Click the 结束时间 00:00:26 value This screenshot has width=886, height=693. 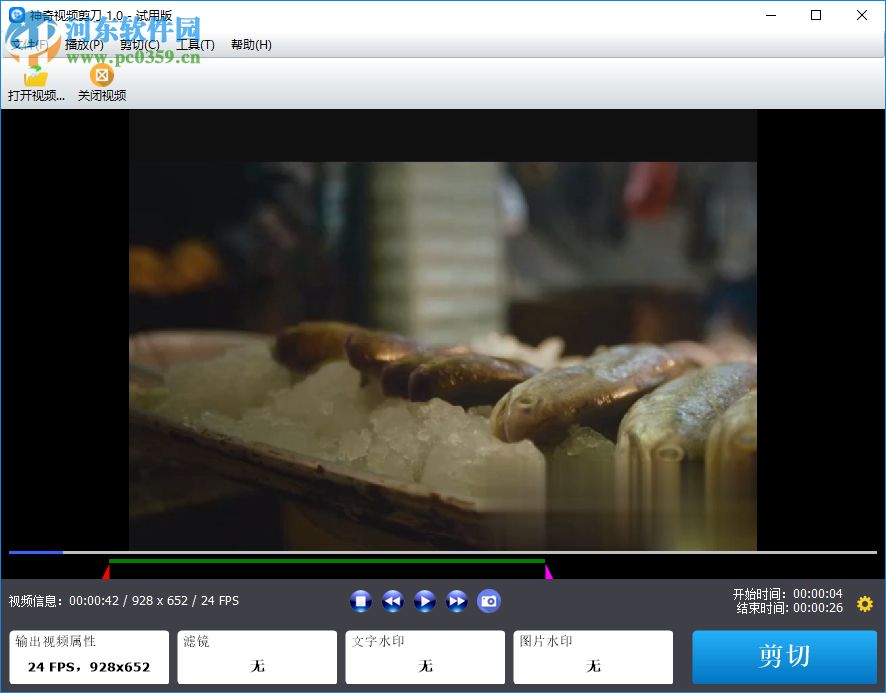click(x=818, y=608)
